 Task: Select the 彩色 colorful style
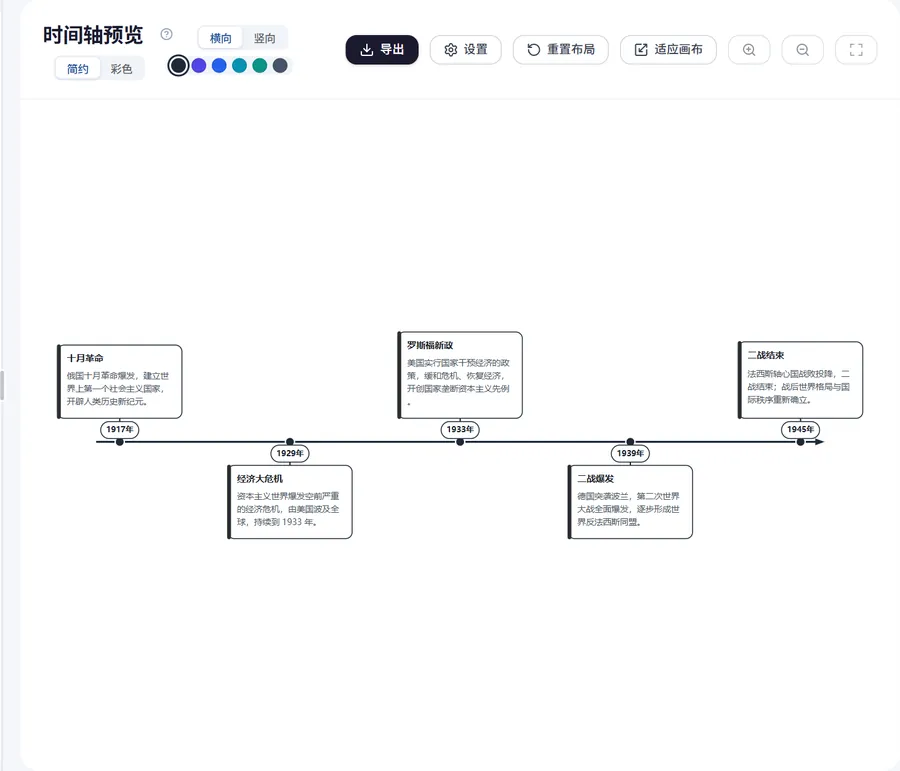tap(121, 69)
